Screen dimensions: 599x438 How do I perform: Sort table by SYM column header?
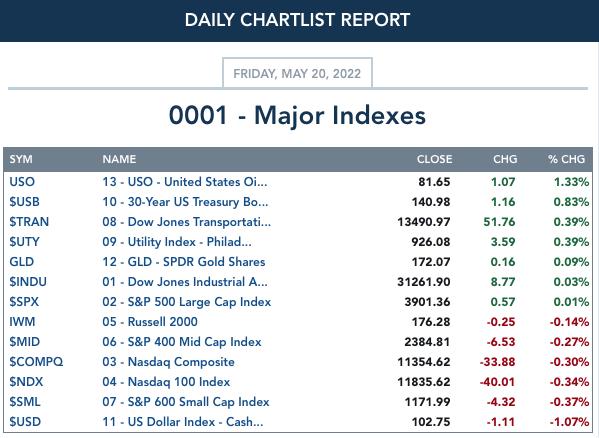[x=21, y=159]
